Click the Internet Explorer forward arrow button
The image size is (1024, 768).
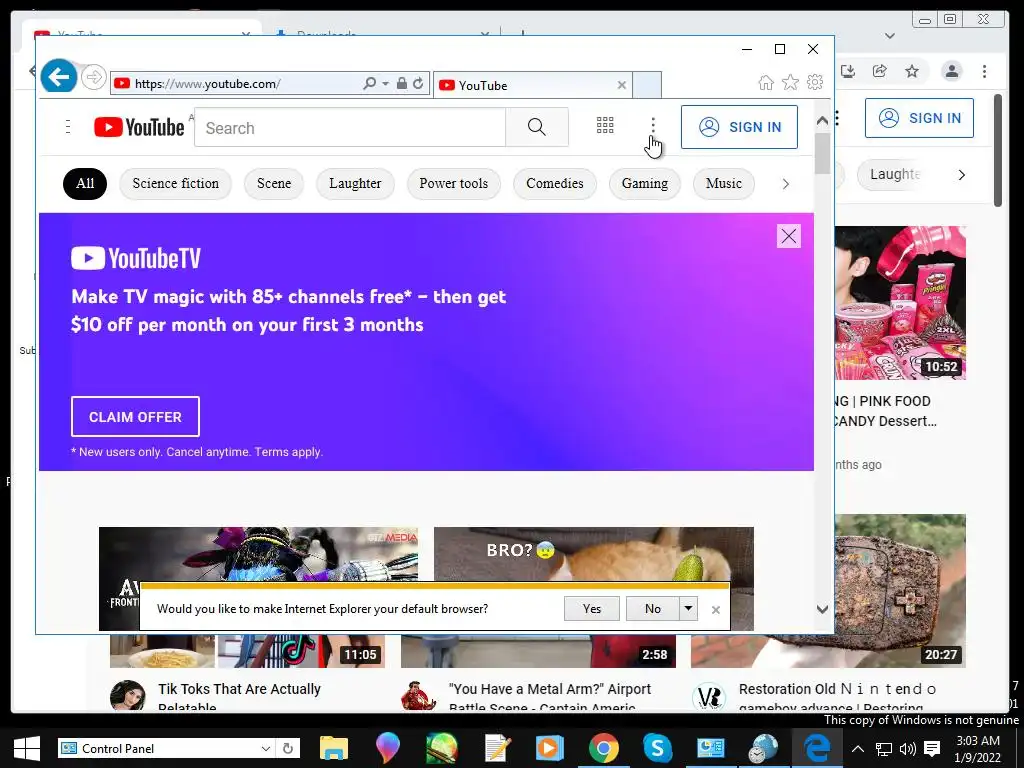(94, 78)
